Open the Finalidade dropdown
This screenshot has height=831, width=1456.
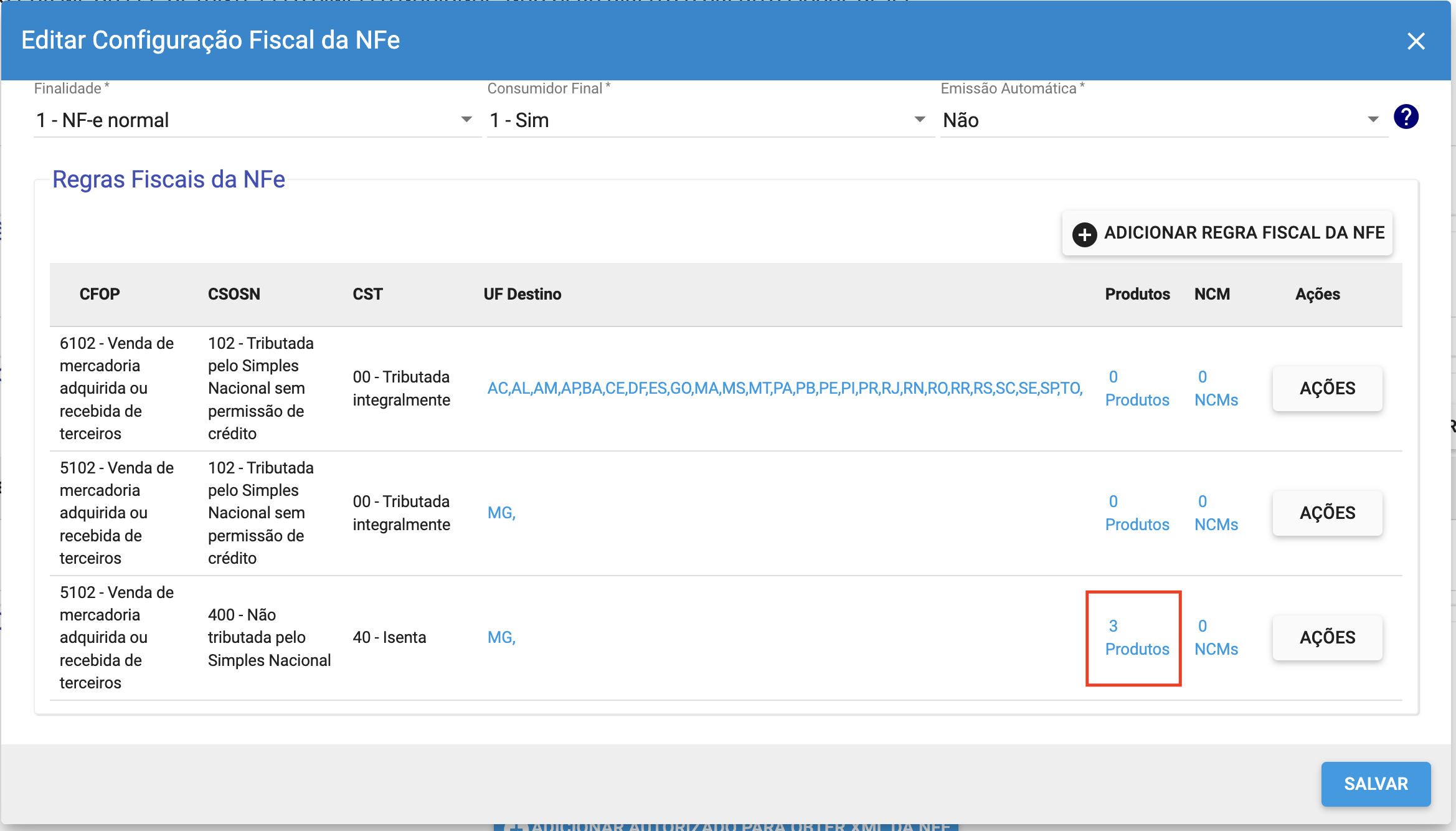pyautogui.click(x=257, y=120)
